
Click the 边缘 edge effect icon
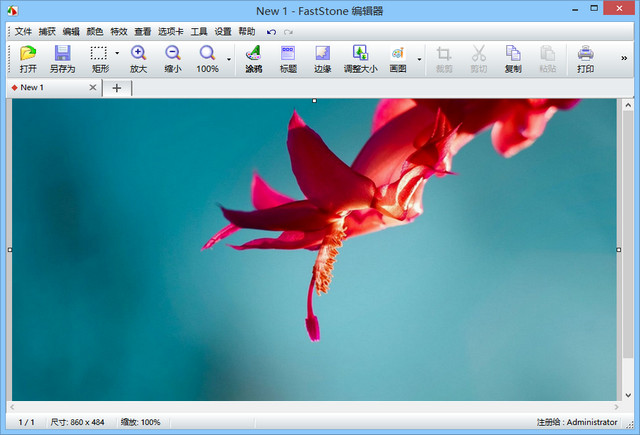pyautogui.click(x=322, y=59)
